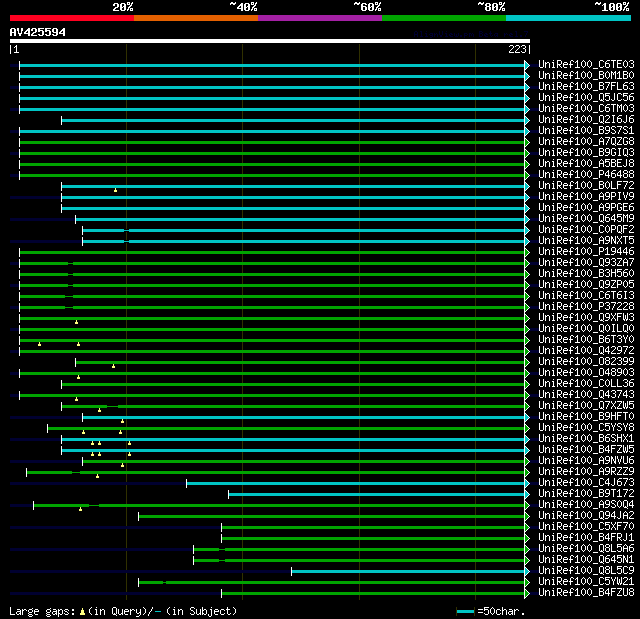Image resolution: width=640 pixels, height=619 pixels.
Task: Click the UniRef100_B0LF72 label
Action: pos(586,186)
